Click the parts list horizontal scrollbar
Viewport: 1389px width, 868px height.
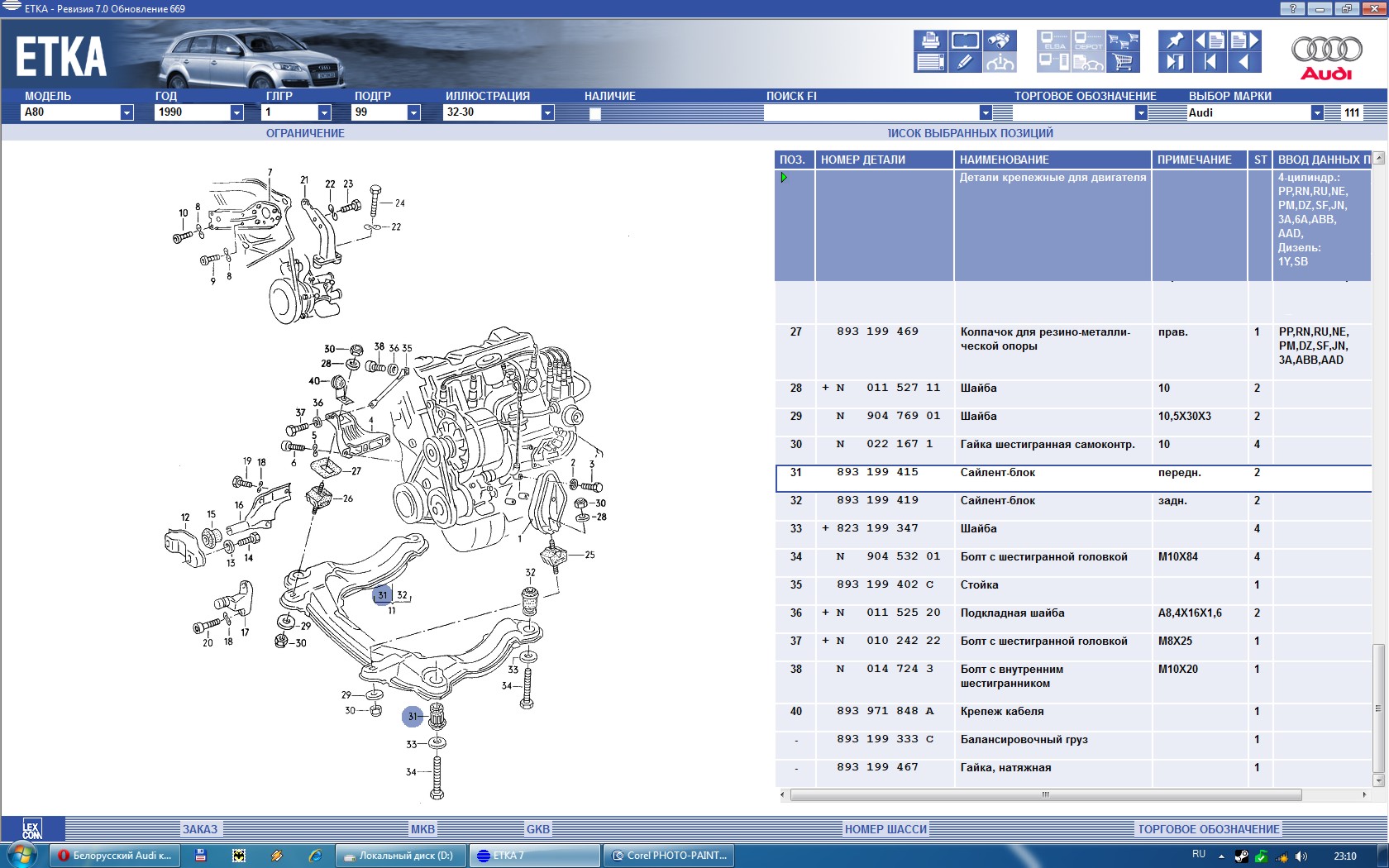pyautogui.click(x=1045, y=794)
